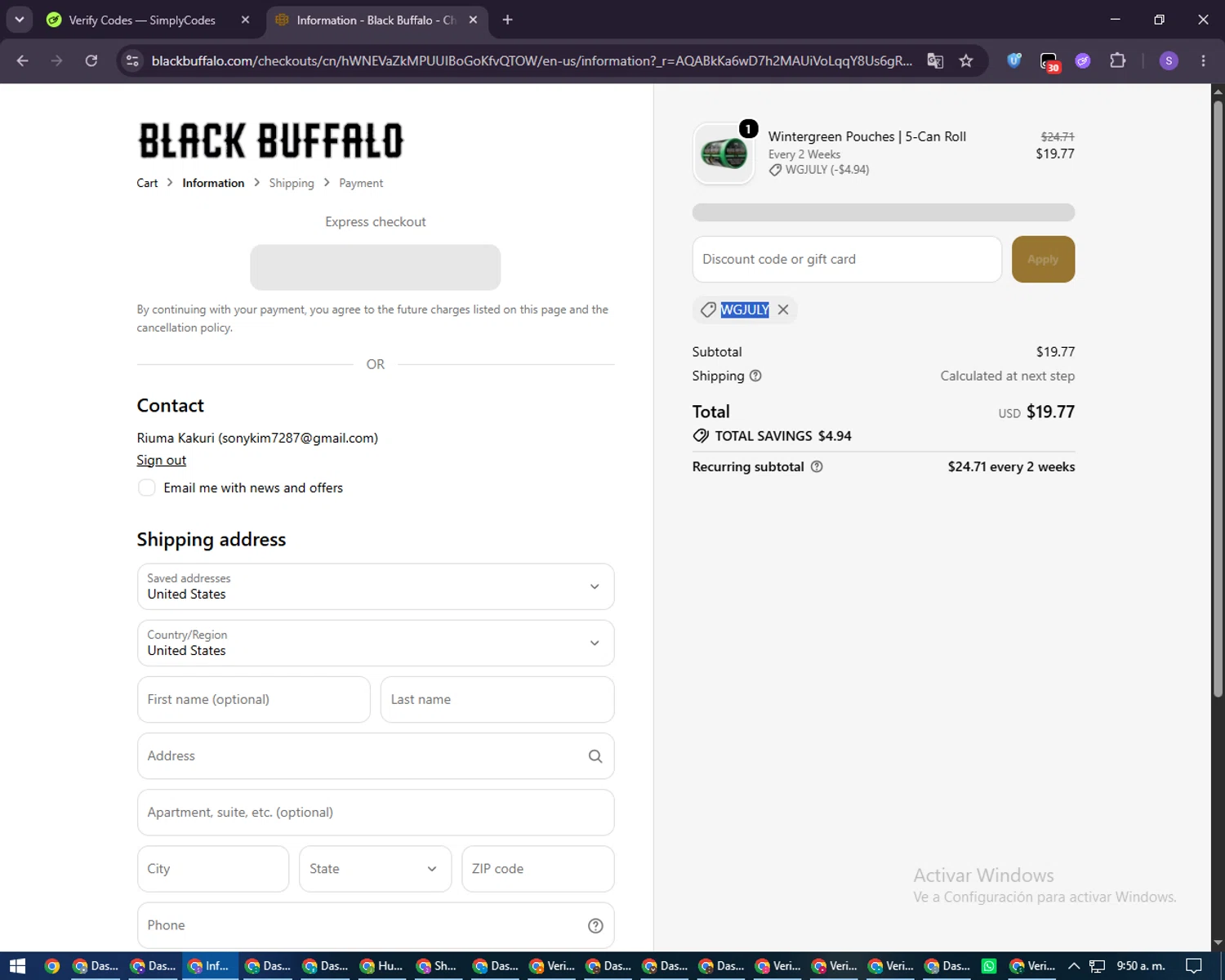The image size is (1225, 980).
Task: Focus the Discount code or gift card field
Action: coord(847,259)
